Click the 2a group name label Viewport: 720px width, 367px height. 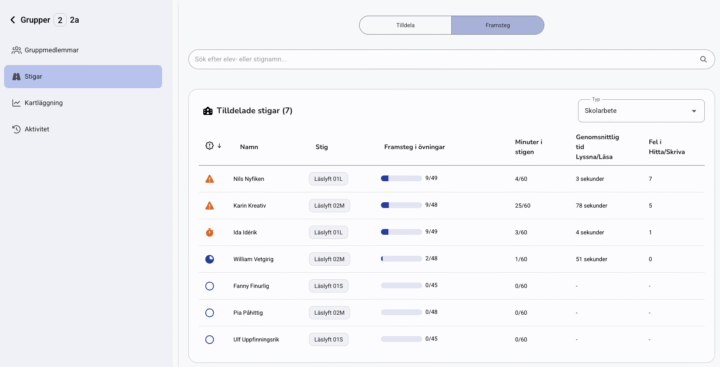[x=74, y=20]
